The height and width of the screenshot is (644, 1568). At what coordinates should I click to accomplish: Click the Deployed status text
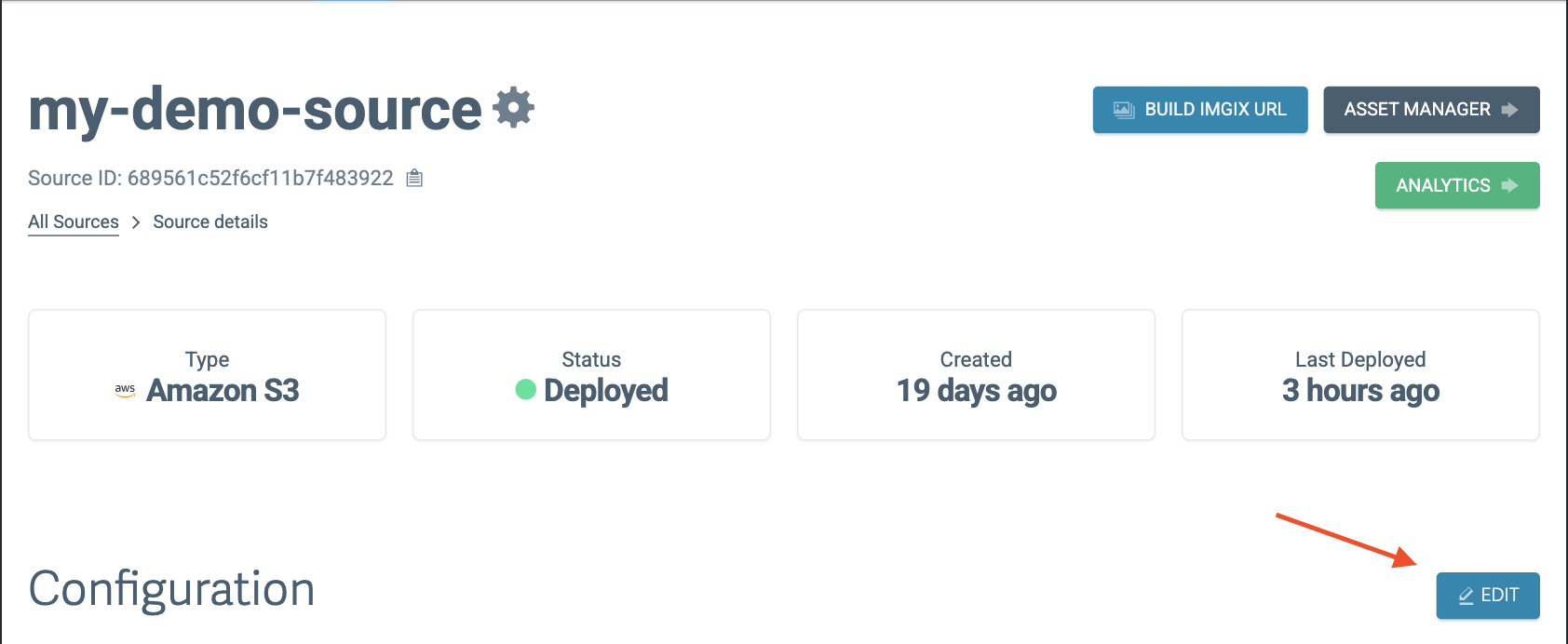(x=606, y=391)
